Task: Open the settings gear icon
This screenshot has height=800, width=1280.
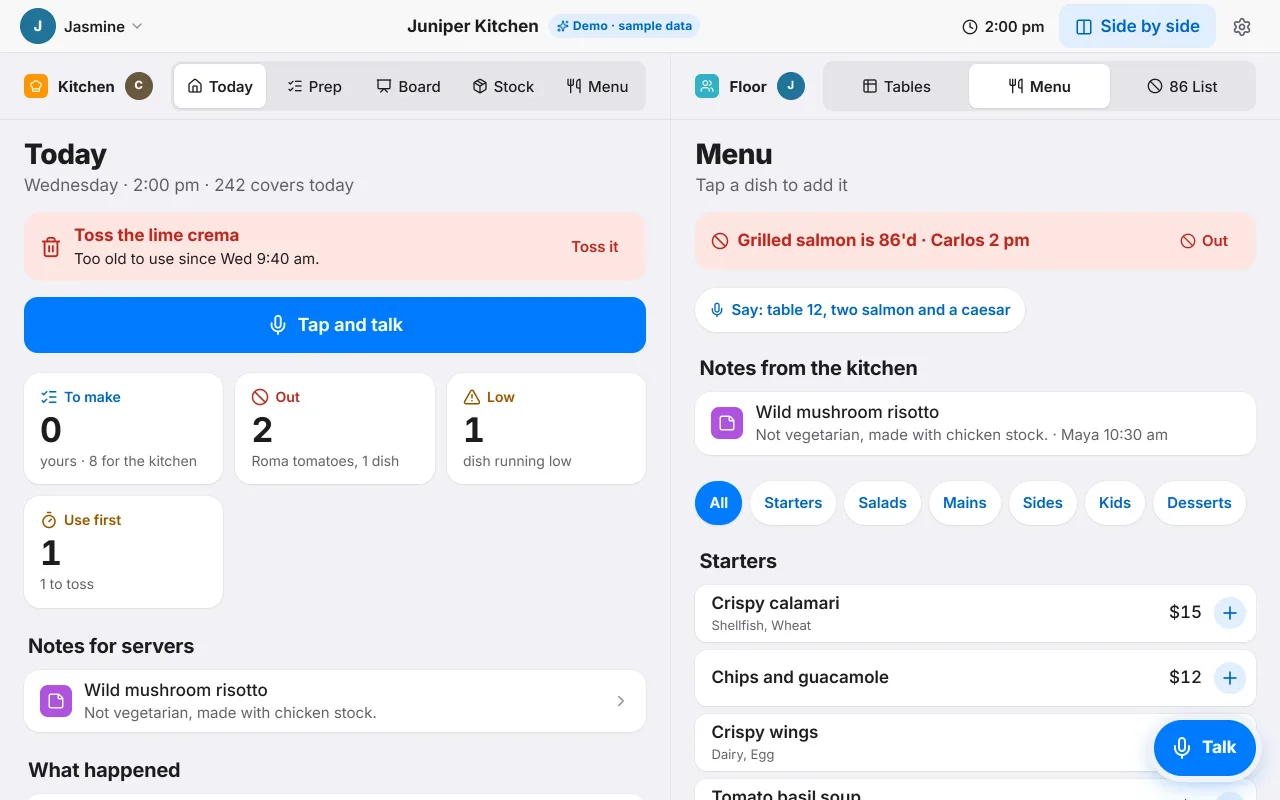Action: pos(1242,27)
